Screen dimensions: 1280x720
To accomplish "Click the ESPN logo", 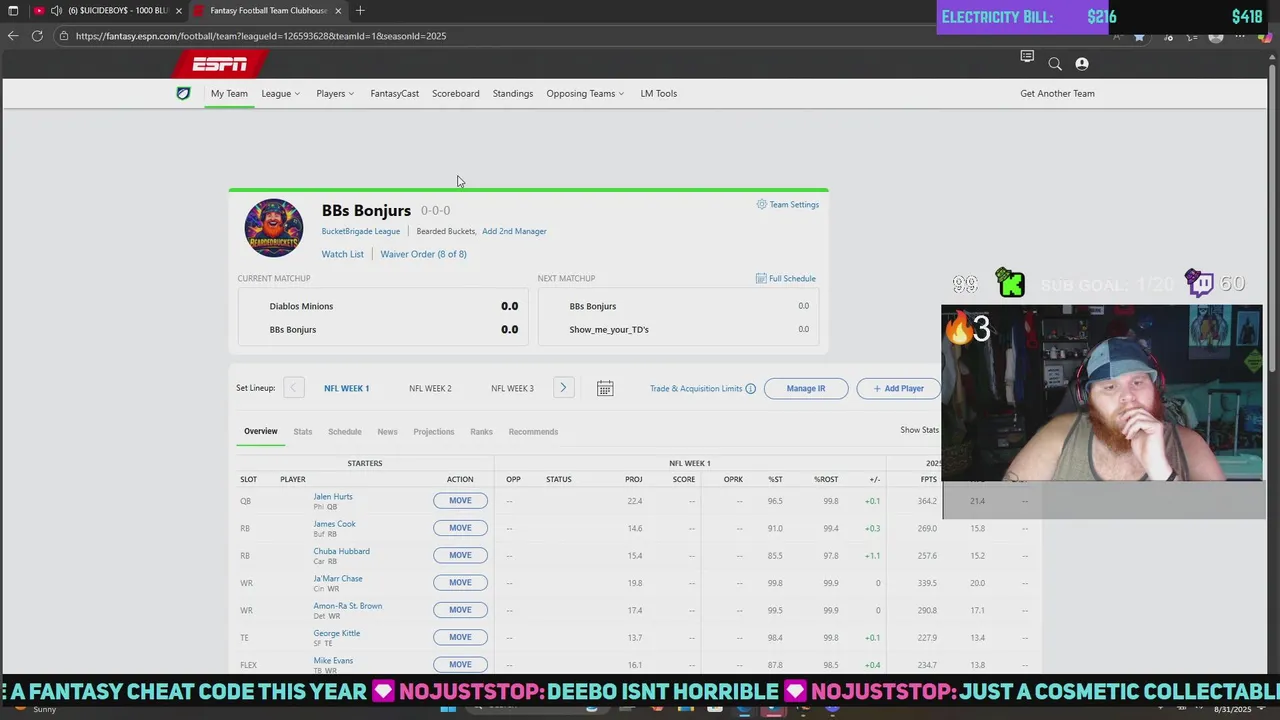I will pyautogui.click(x=220, y=64).
